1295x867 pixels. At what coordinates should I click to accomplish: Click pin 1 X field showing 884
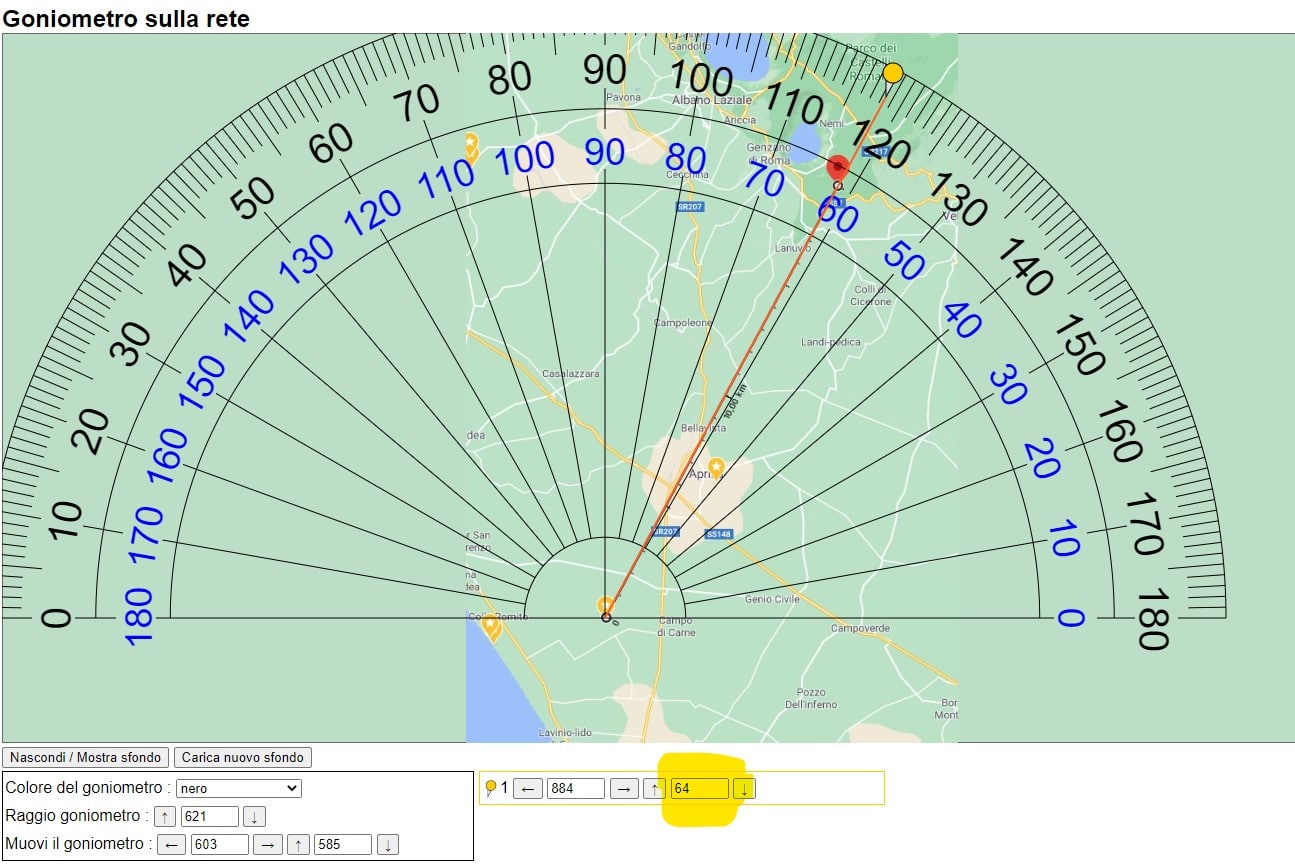576,788
